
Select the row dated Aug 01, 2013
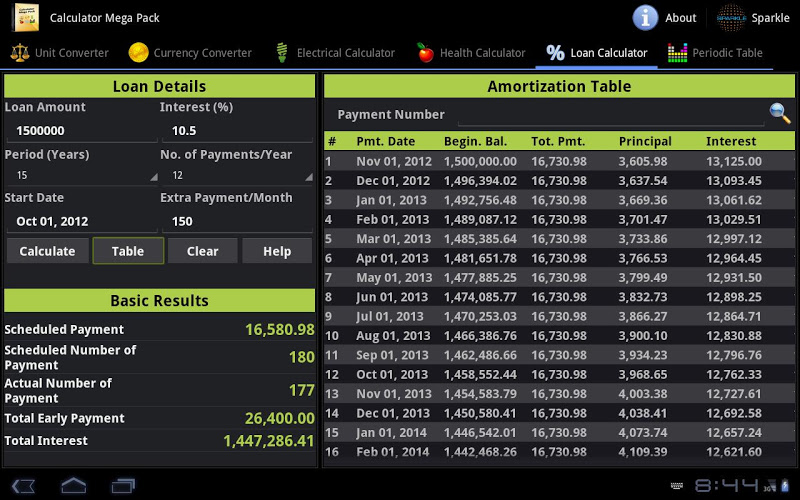tap(559, 336)
